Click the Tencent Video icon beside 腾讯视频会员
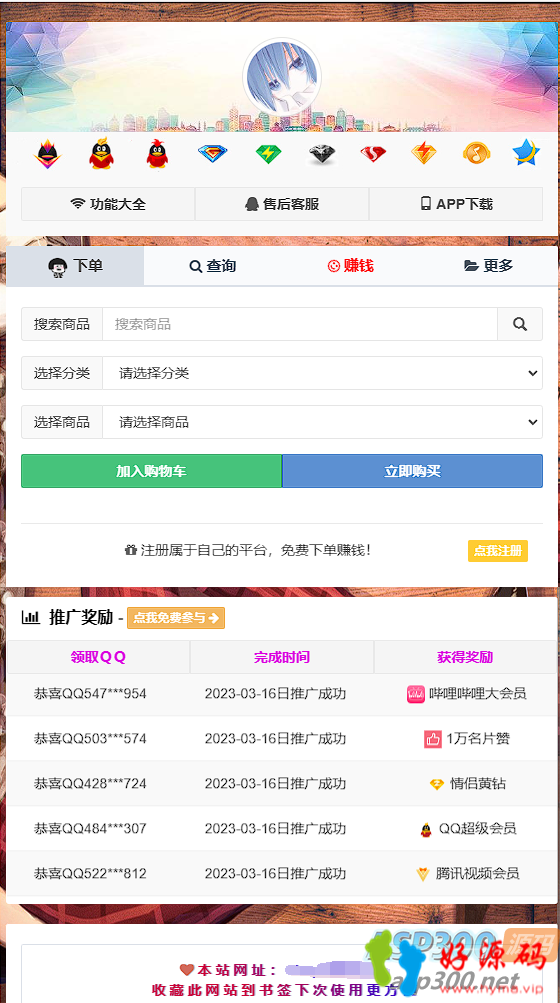560x1003 pixels. pos(422,874)
